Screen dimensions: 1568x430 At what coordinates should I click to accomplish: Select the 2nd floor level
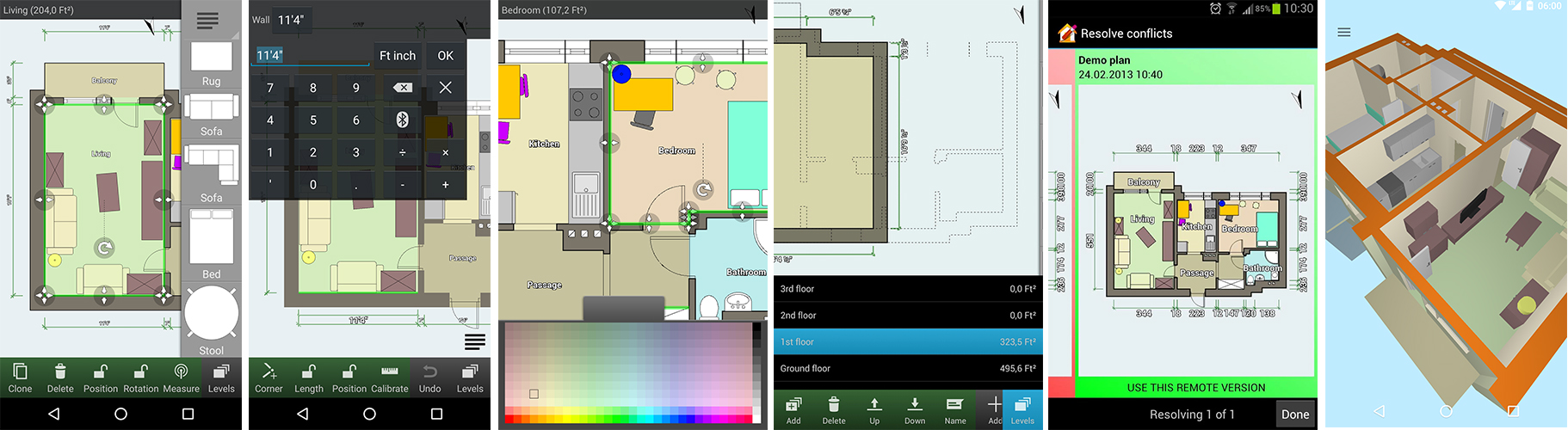click(908, 316)
